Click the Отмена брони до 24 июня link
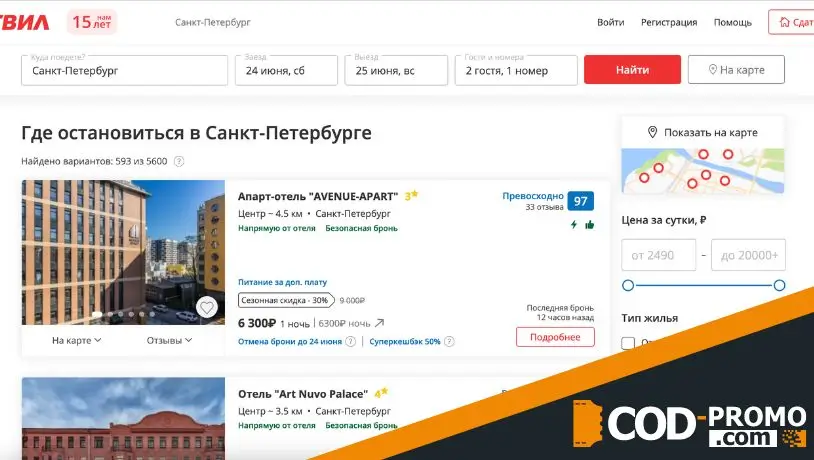This screenshot has width=814, height=460. coord(290,342)
